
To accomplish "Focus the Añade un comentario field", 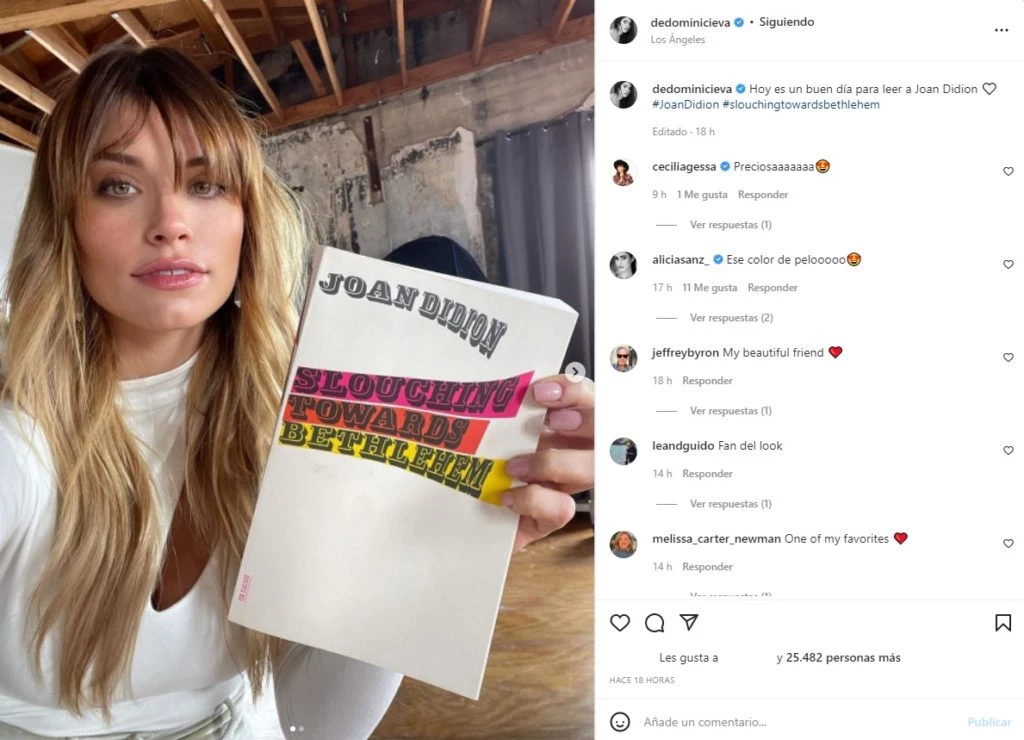I will point(801,722).
